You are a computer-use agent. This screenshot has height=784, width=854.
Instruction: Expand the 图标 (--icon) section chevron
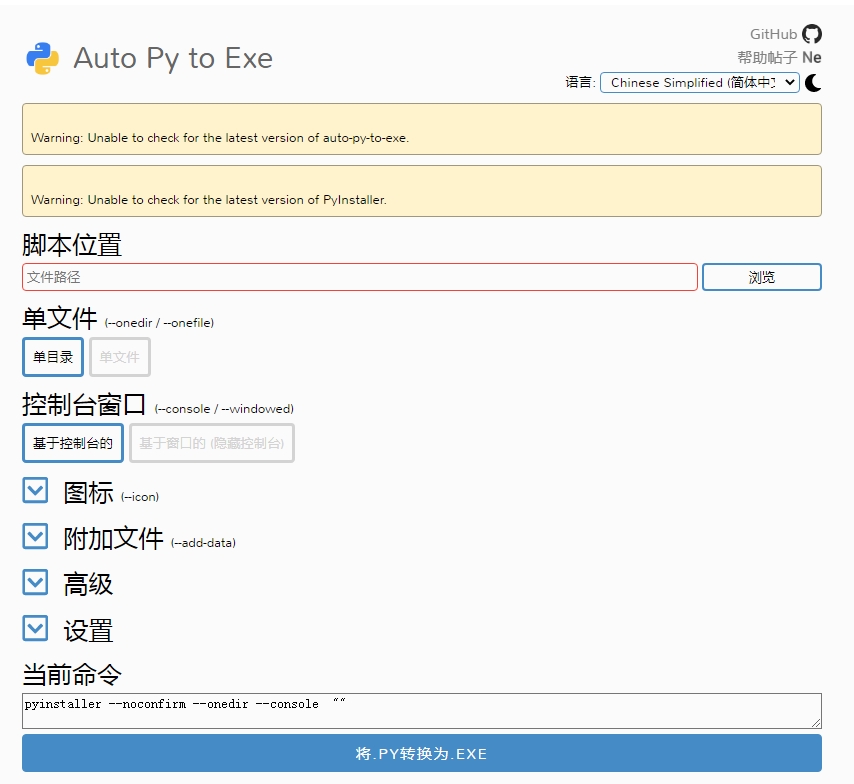(x=35, y=490)
